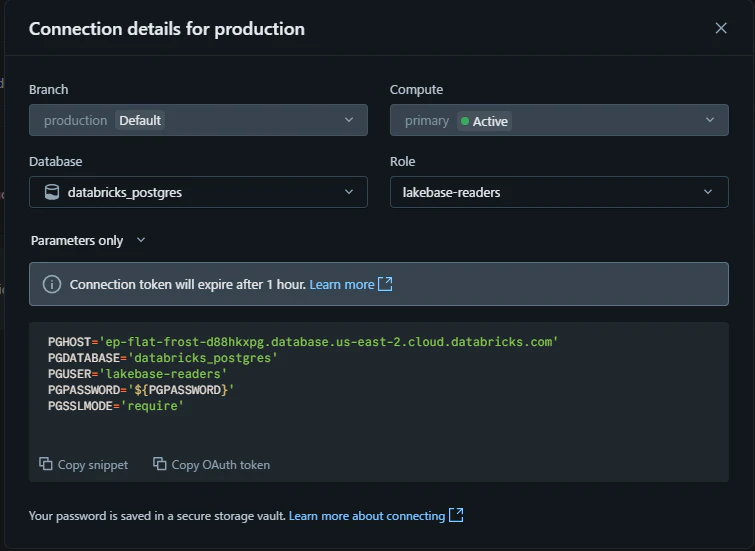Click the Branch field label
This screenshot has height=551, width=755.
49,90
